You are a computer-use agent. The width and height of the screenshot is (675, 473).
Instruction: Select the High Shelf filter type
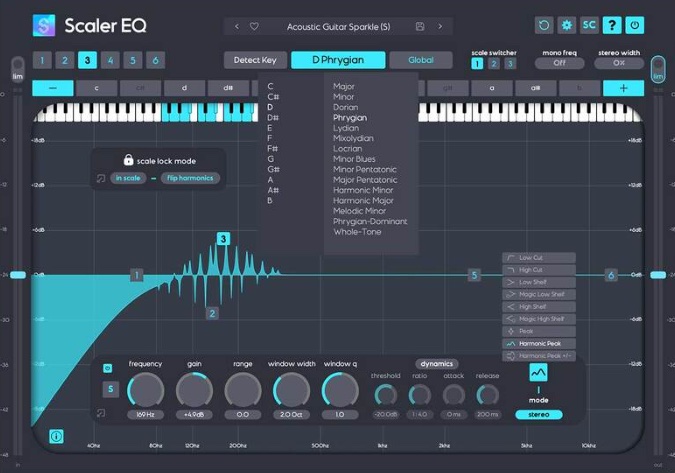[539, 307]
